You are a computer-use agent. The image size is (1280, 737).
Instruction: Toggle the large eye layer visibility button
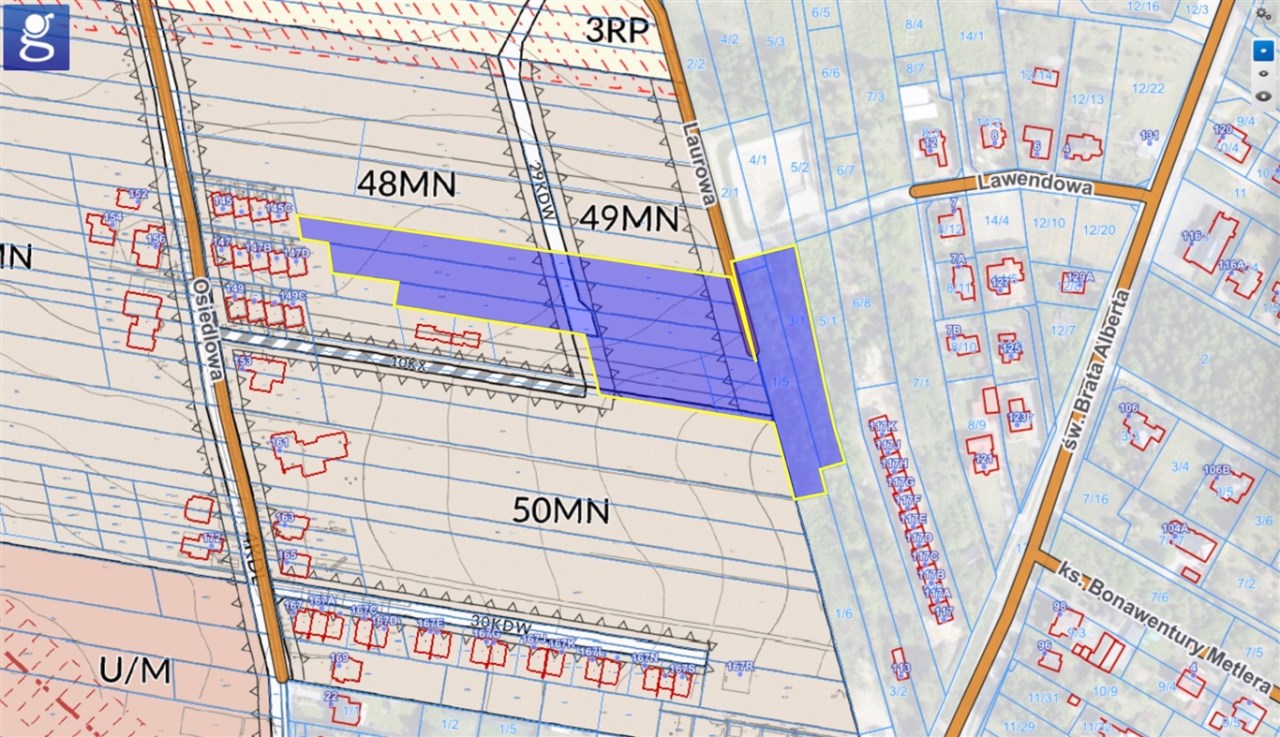pos(1264,95)
